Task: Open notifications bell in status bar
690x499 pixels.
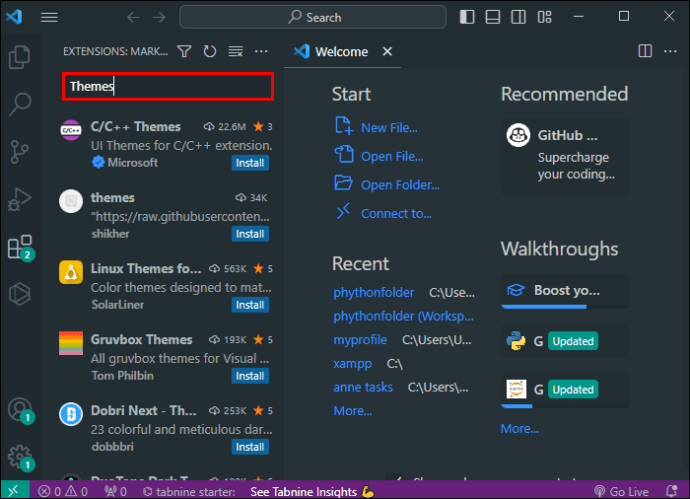Action: [x=672, y=491]
